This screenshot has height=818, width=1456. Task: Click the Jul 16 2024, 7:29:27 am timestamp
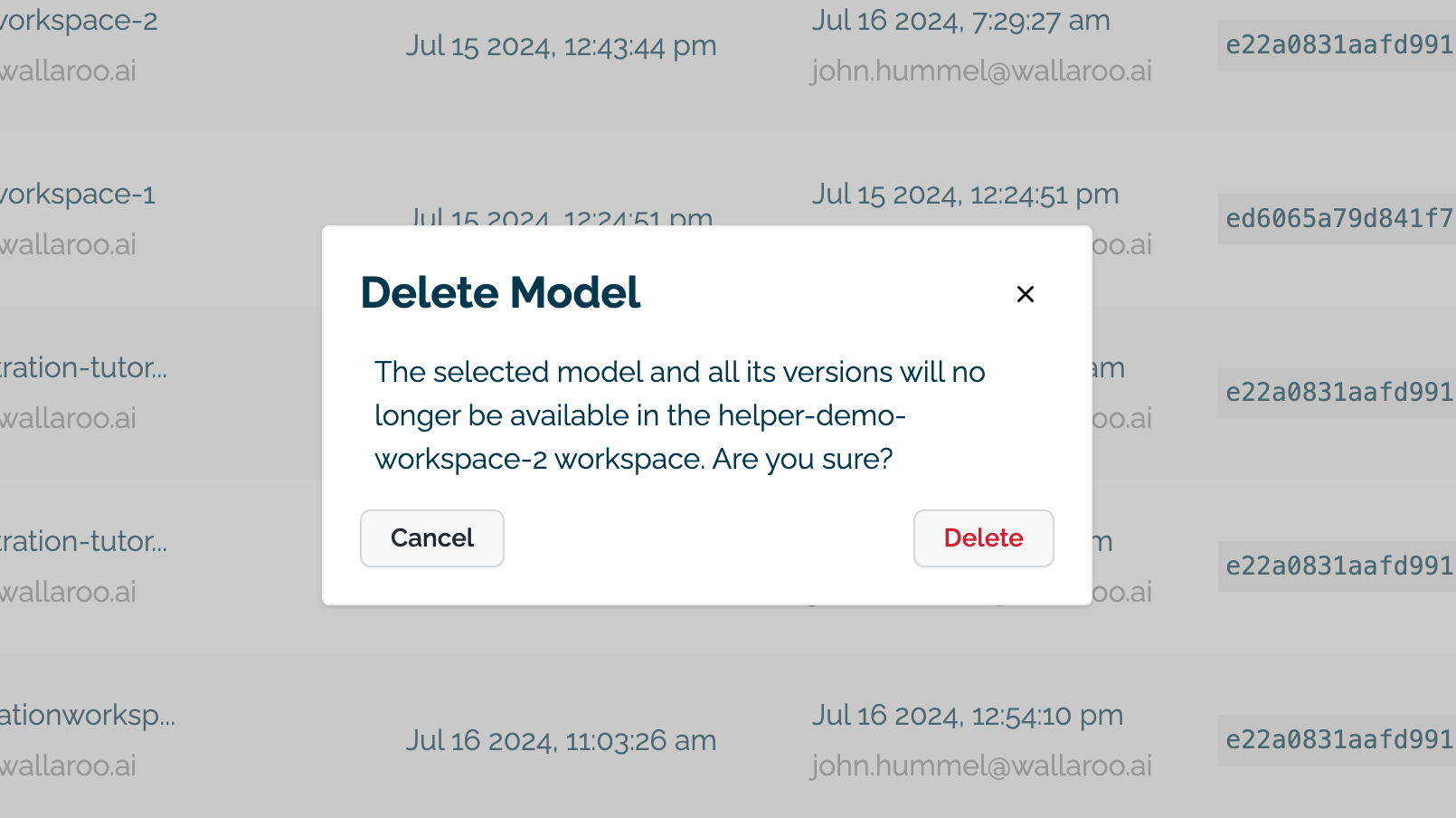(x=960, y=20)
